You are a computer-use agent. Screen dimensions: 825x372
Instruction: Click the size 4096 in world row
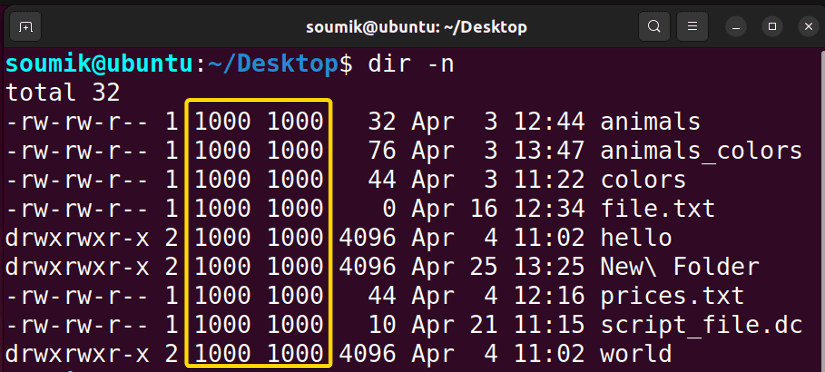point(368,355)
